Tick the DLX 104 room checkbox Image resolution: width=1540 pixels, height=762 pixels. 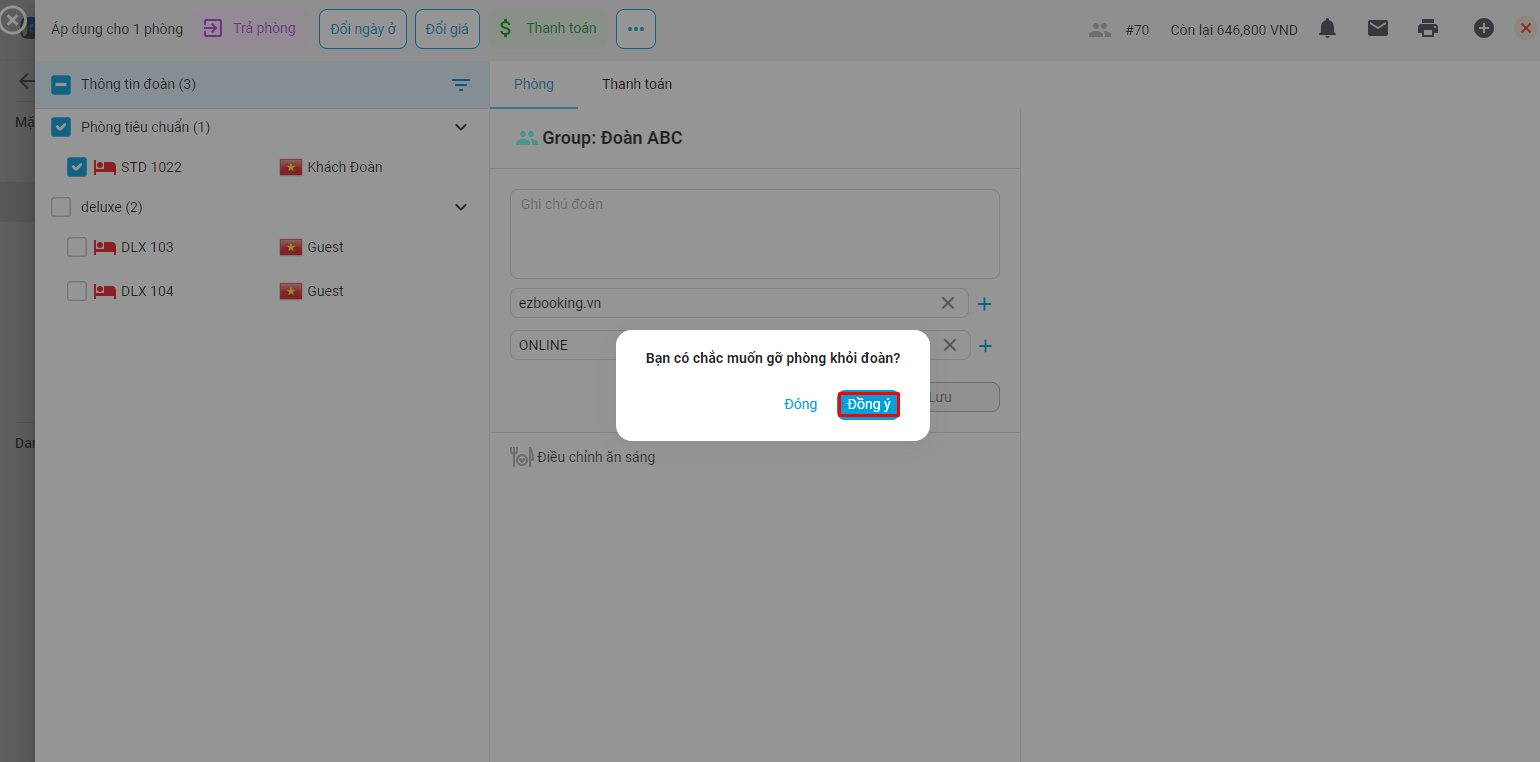pos(77,291)
